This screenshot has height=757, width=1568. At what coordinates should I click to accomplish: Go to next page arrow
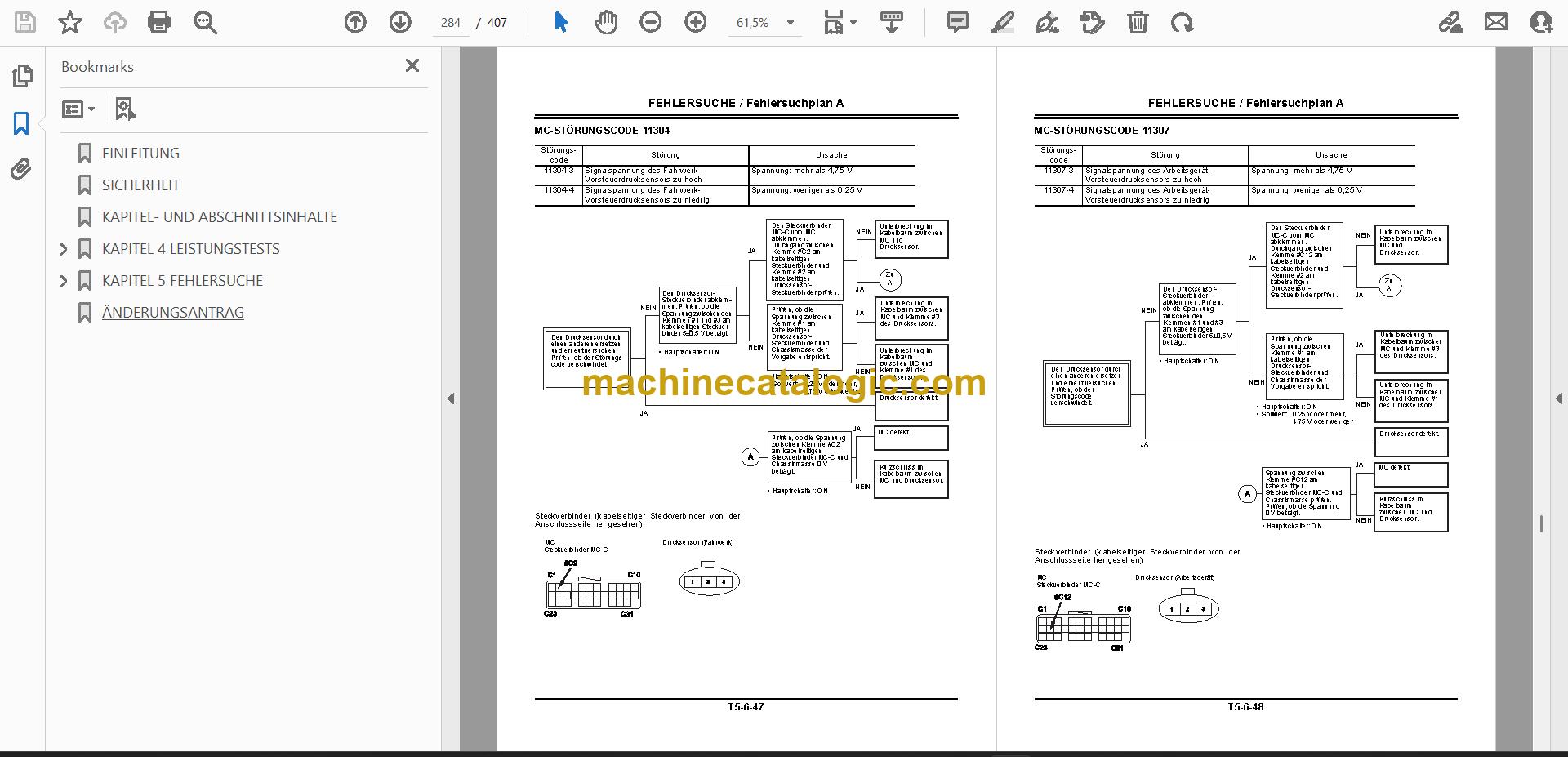click(x=400, y=22)
